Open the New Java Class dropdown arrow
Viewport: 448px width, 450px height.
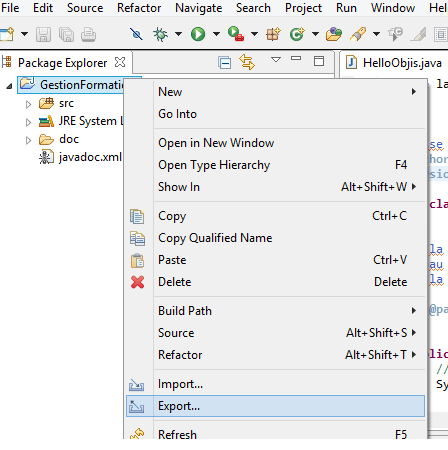tap(315, 34)
